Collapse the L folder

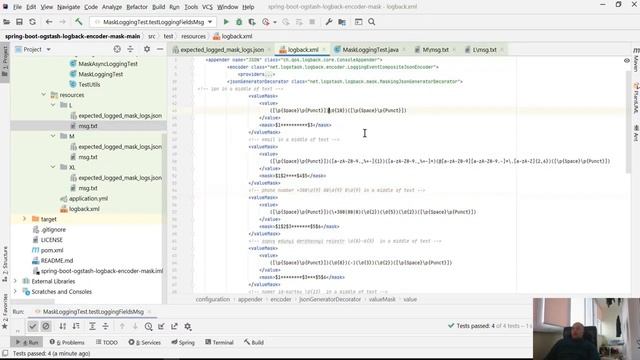(53, 105)
